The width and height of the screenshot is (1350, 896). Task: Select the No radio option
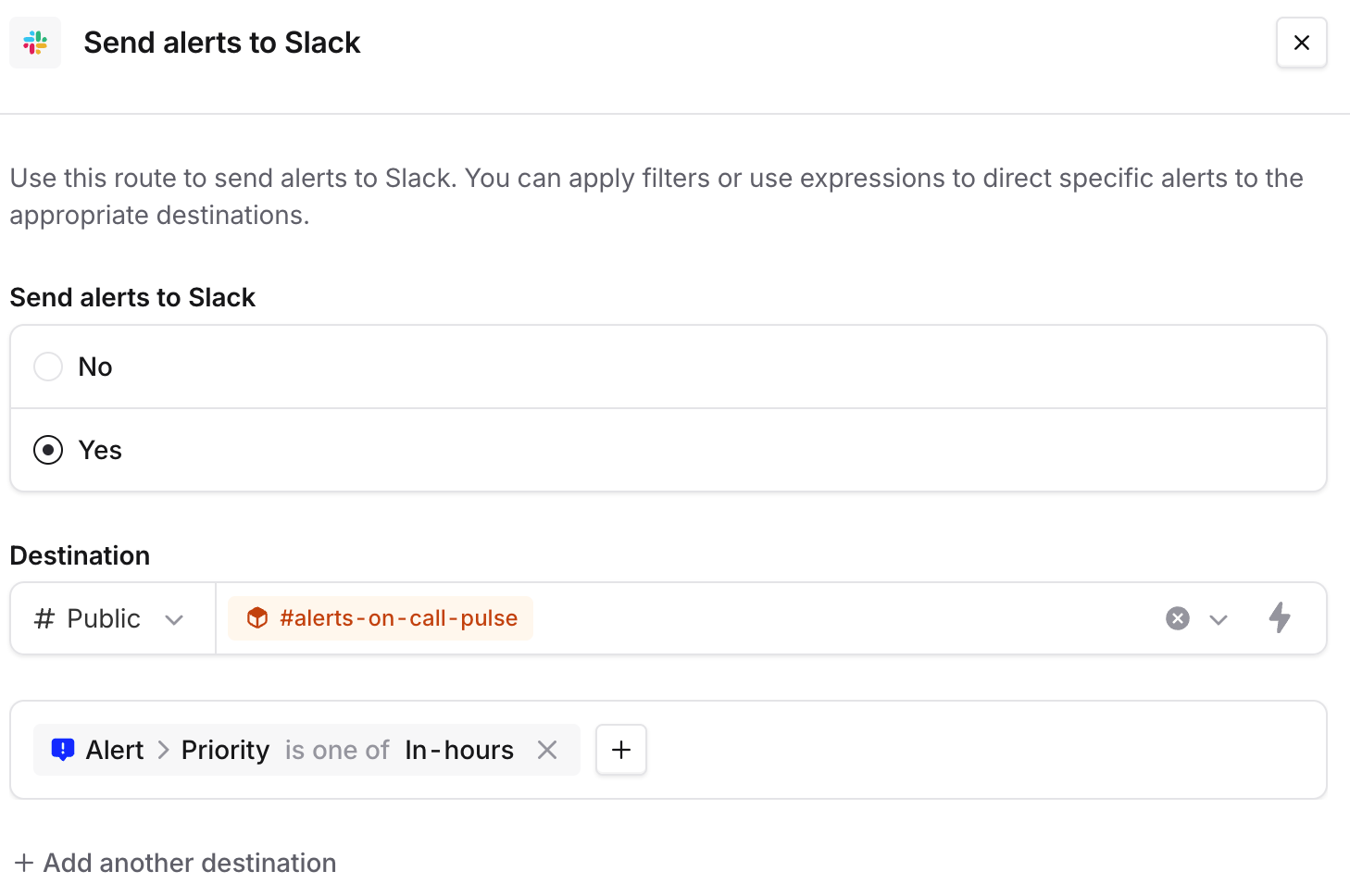[x=48, y=367]
